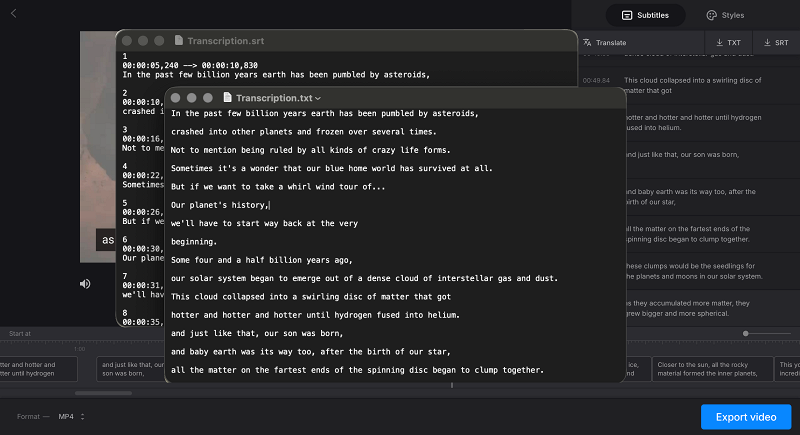
Task: Open the Transcription.txt title dropdown chevron
Action: [x=318, y=98]
